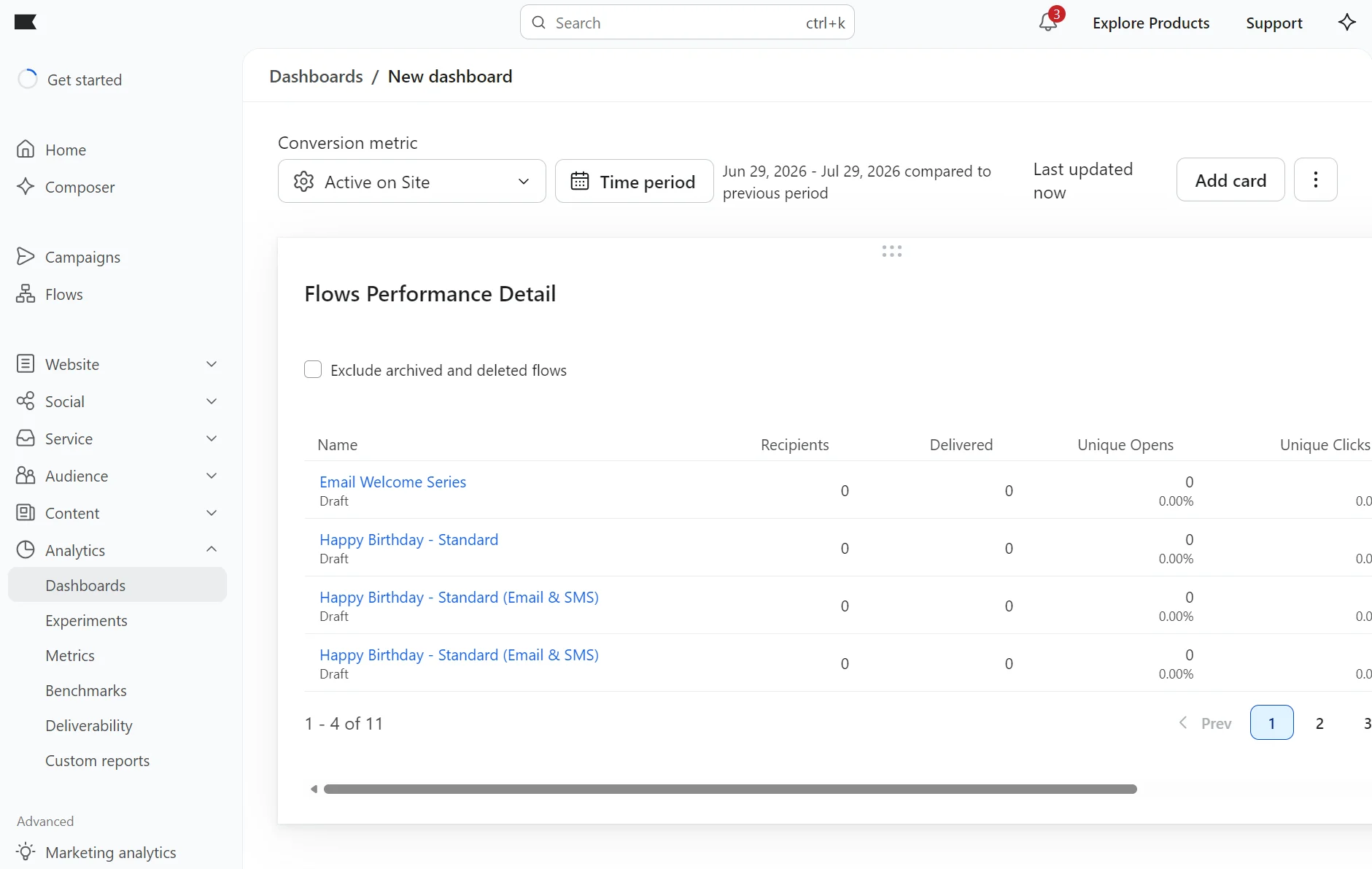
Task: Click the Analytics pie-chart icon
Action: [x=26, y=549]
